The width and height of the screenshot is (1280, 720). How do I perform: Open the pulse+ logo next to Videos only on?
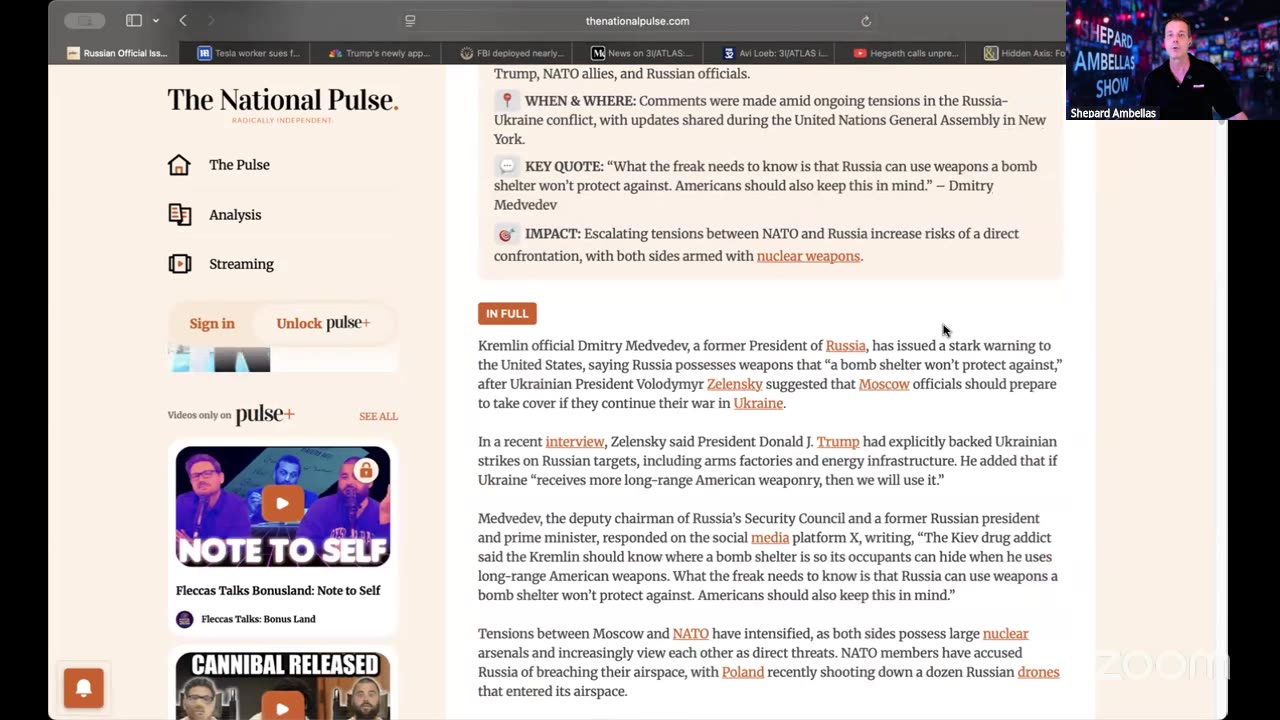coord(265,415)
